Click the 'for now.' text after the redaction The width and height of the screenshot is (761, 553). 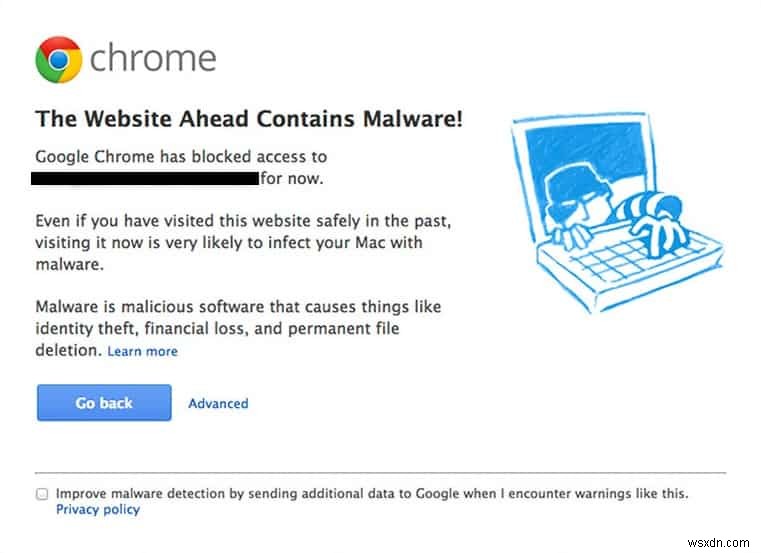click(x=293, y=180)
